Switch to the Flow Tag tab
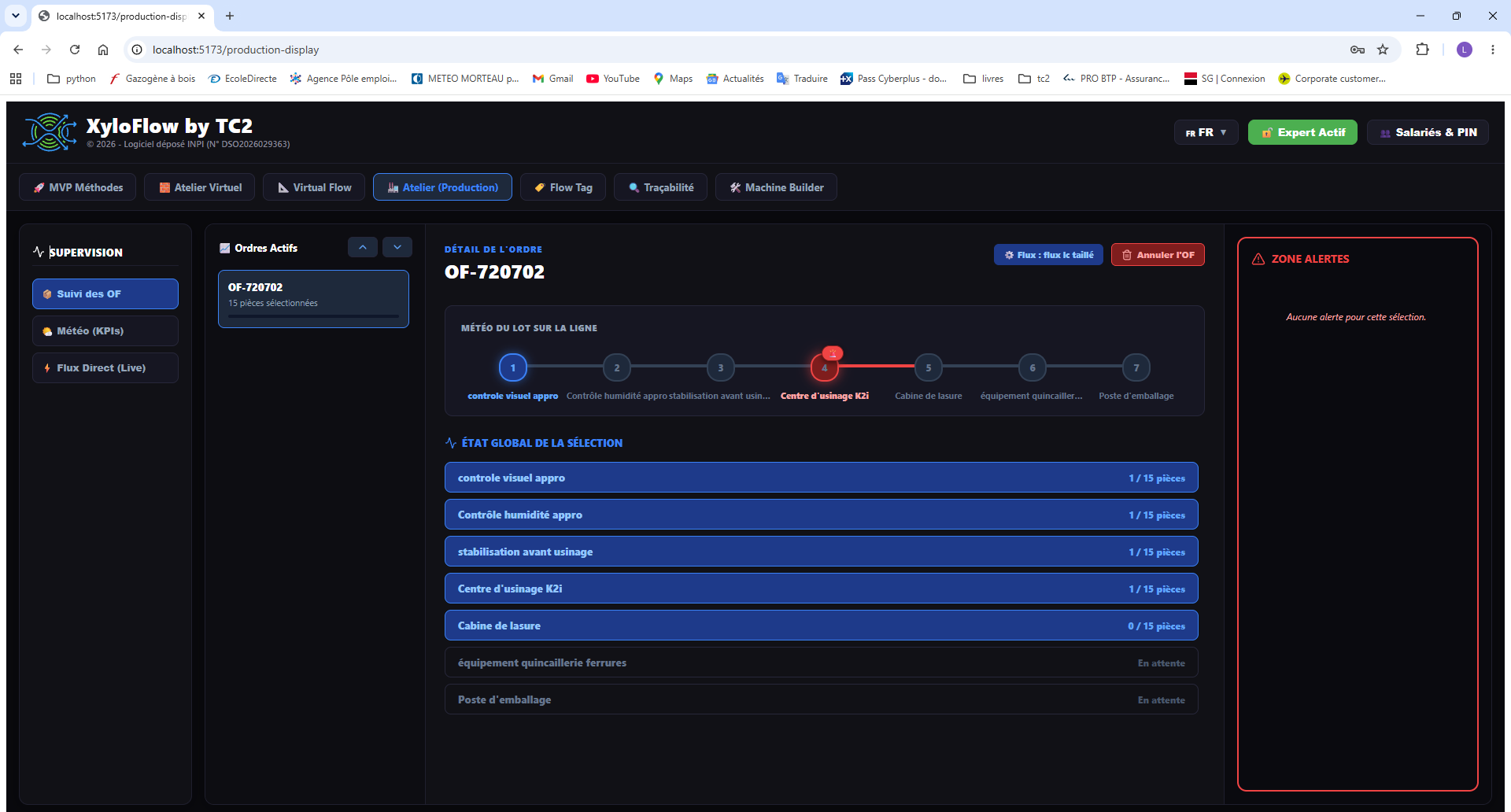The width and height of the screenshot is (1511, 812). point(563,187)
